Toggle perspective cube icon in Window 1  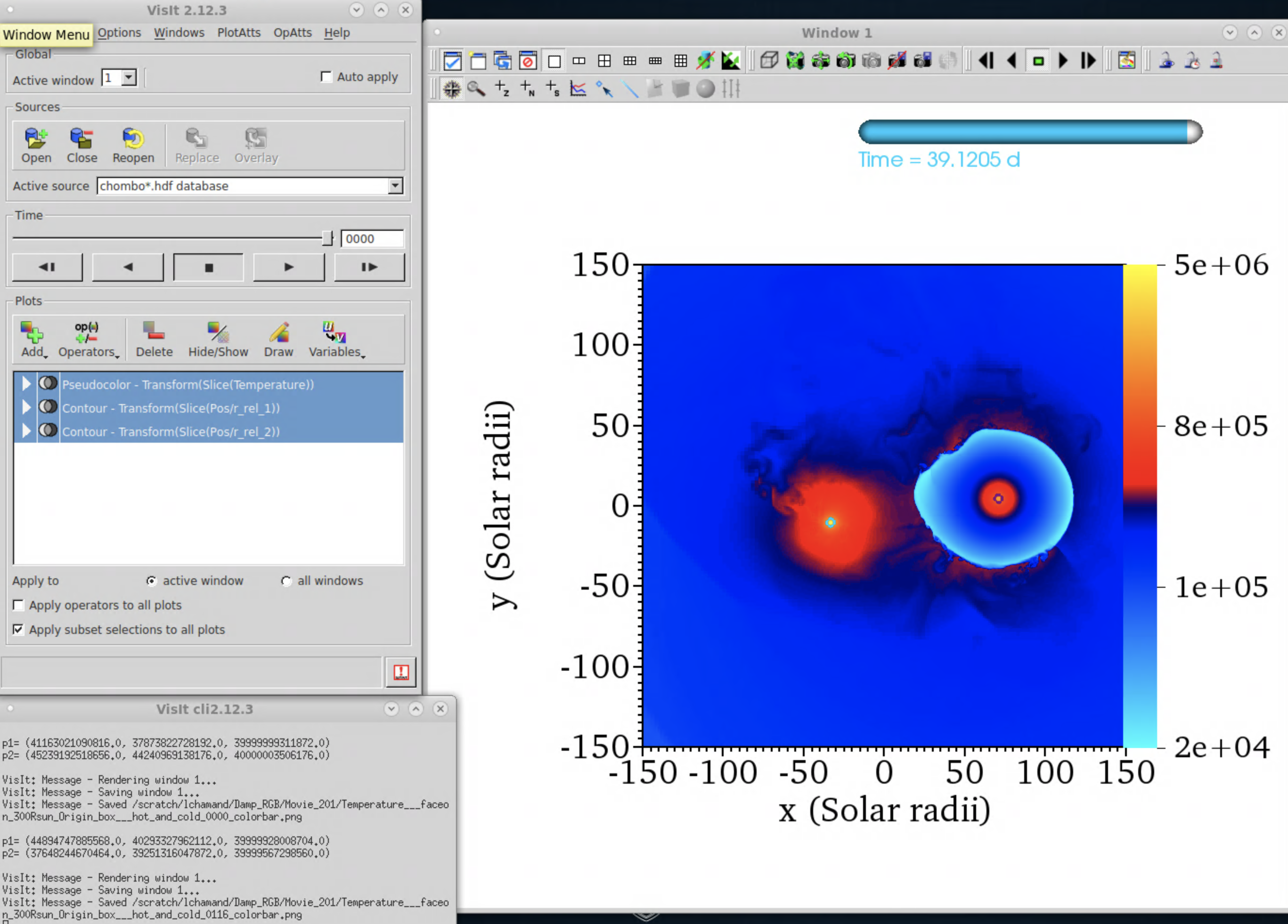click(769, 60)
